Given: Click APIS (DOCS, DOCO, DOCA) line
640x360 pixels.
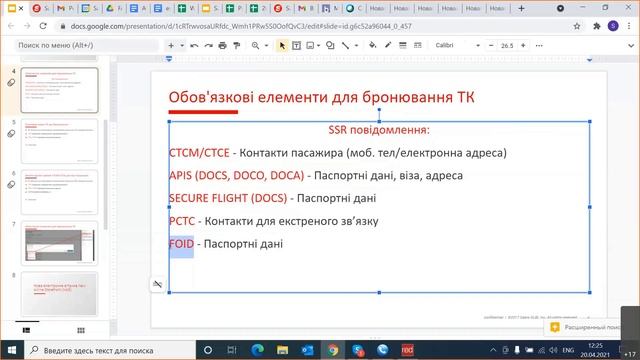Looking at the screenshot, I should coord(316,176).
